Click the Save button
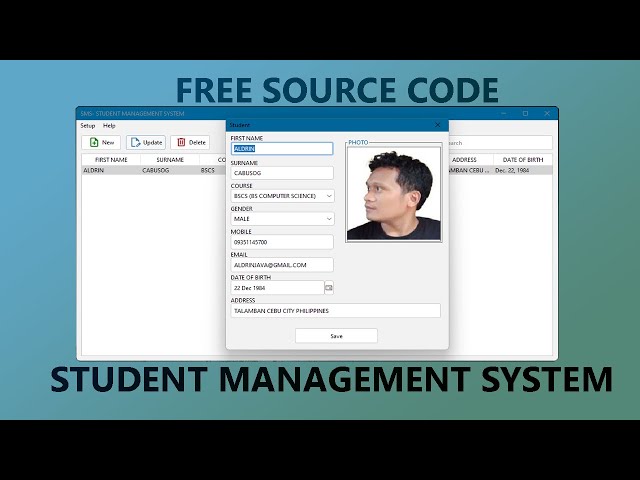 tap(336, 336)
